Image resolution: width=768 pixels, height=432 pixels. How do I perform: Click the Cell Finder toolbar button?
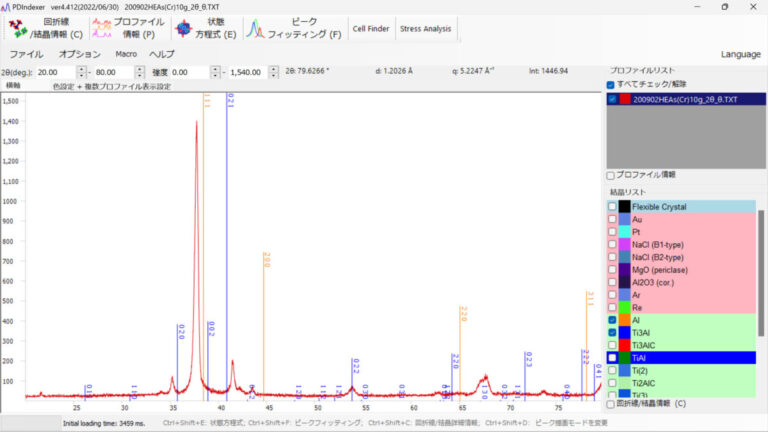click(371, 29)
